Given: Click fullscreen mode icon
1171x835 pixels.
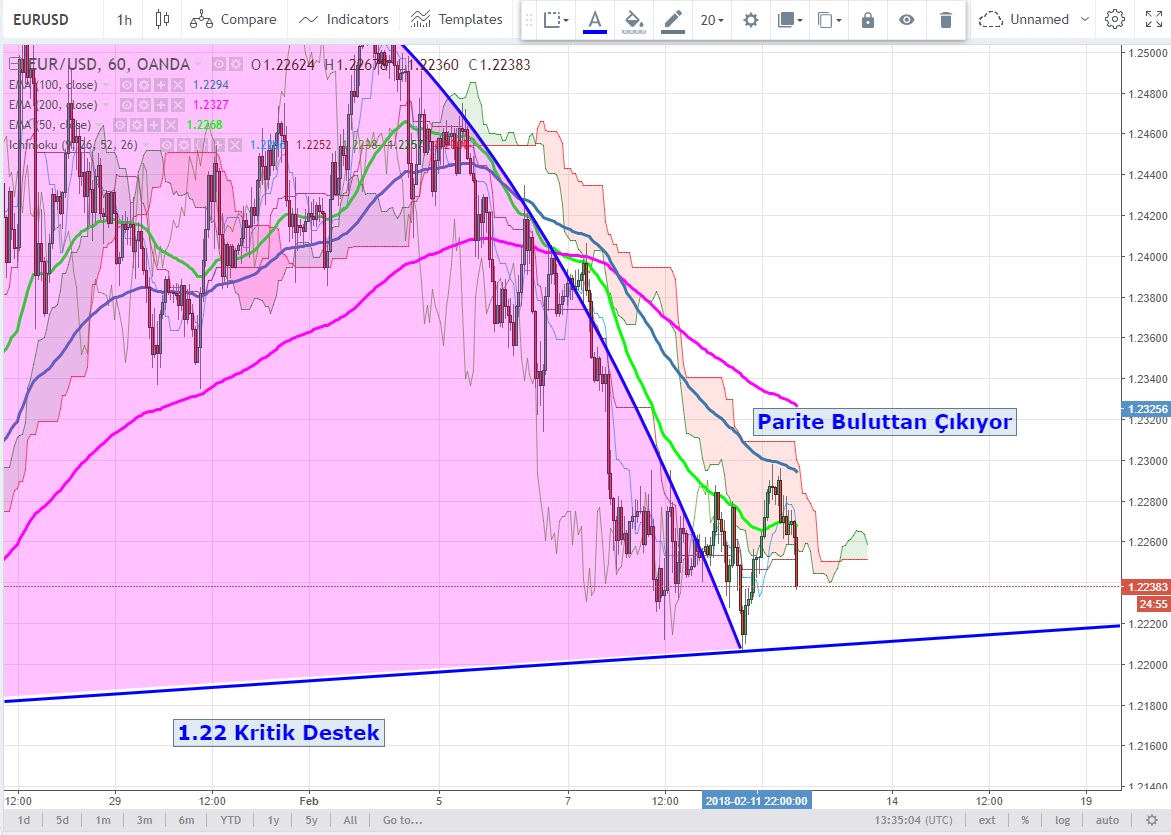Looking at the screenshot, I should click(1153, 19).
